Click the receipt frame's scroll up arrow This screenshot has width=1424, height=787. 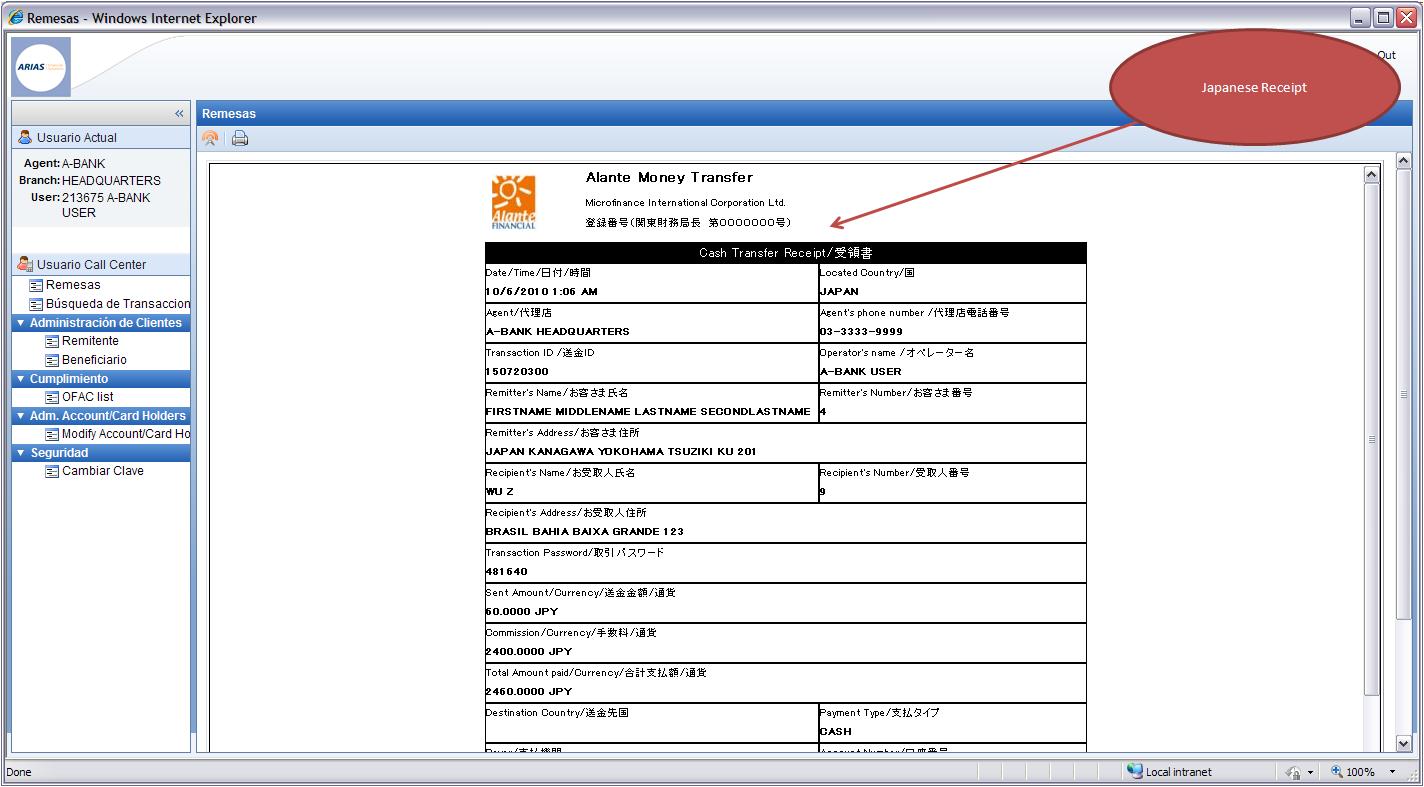(x=1371, y=175)
